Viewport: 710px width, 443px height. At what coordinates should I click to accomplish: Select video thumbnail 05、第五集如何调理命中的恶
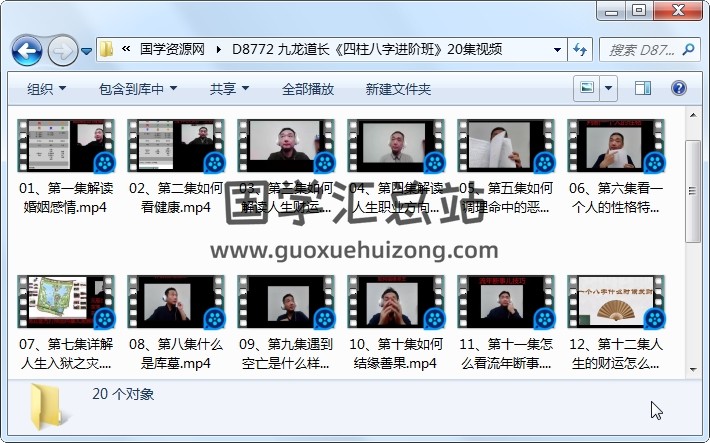[506, 146]
